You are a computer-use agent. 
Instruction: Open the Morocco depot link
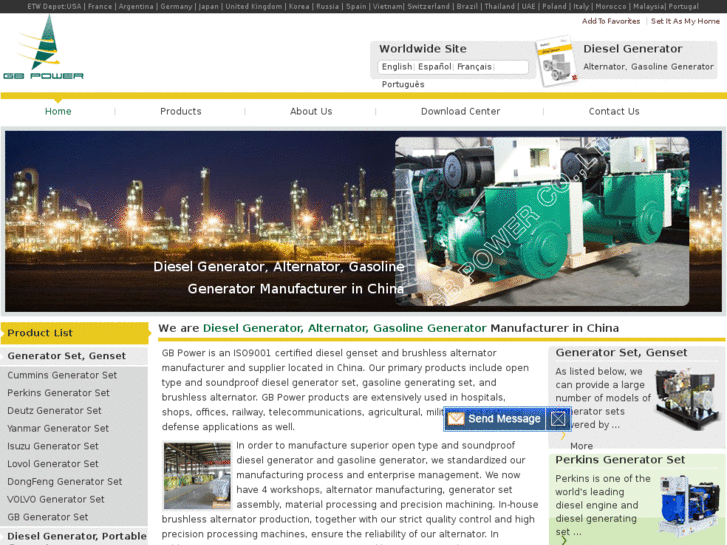click(611, 6)
